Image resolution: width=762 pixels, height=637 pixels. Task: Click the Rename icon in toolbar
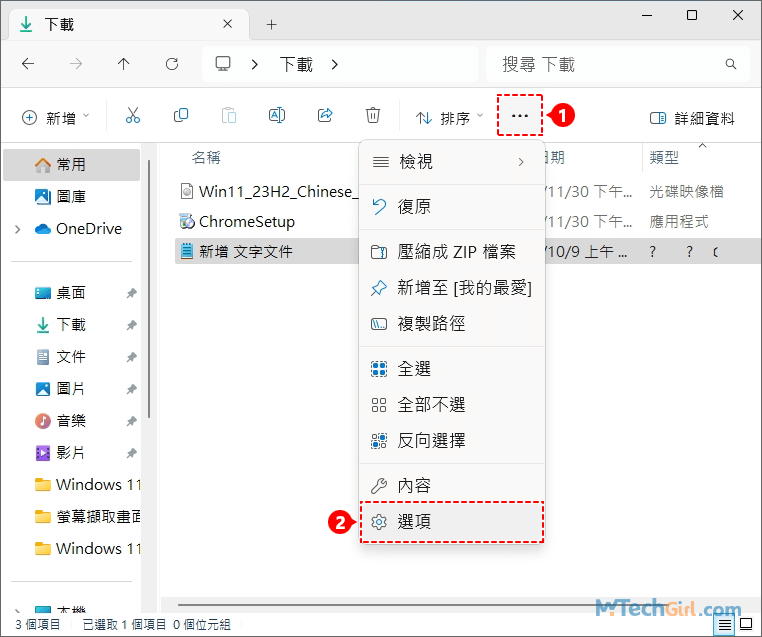click(277, 117)
